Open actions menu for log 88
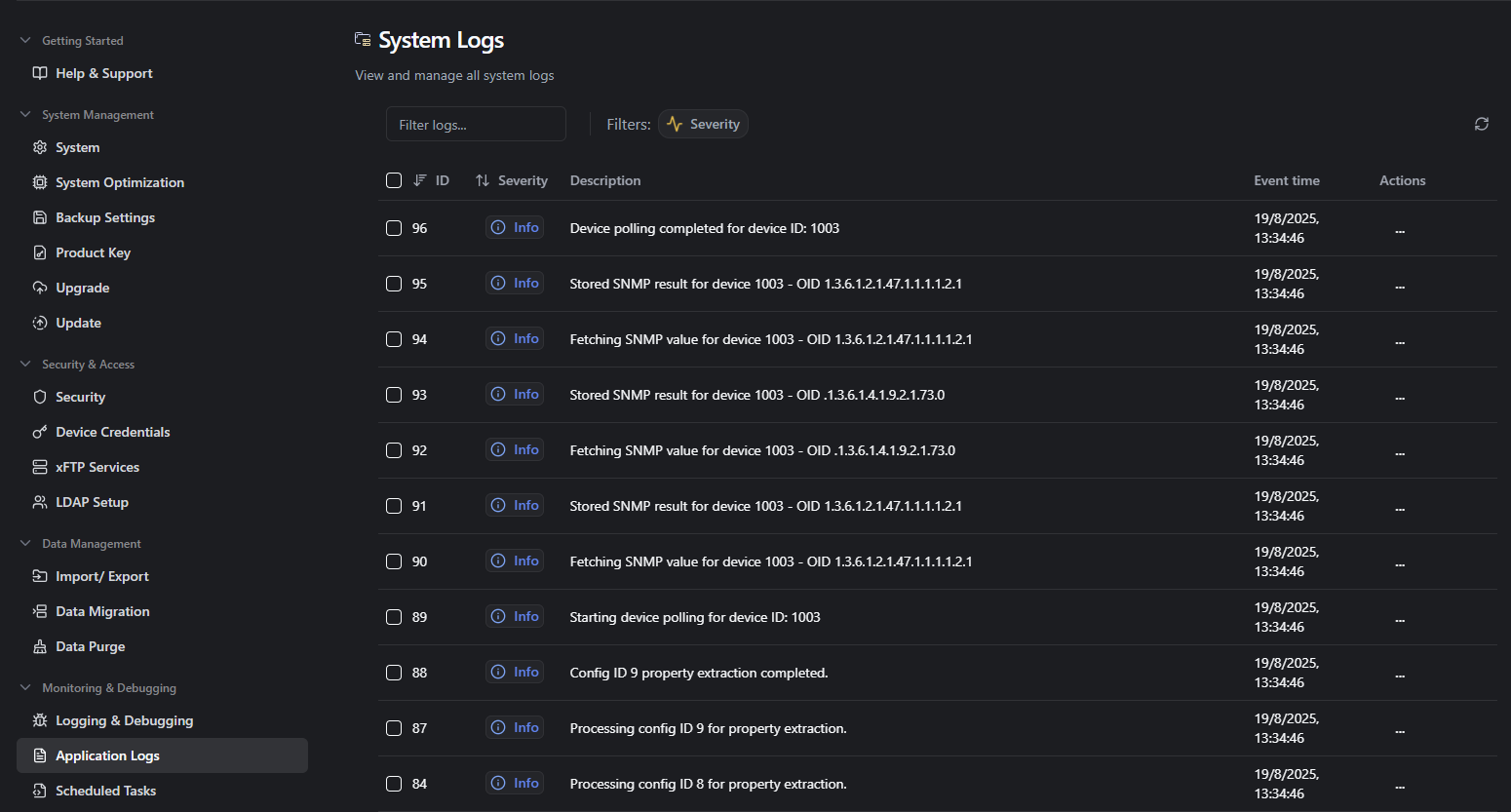 coord(1400,676)
